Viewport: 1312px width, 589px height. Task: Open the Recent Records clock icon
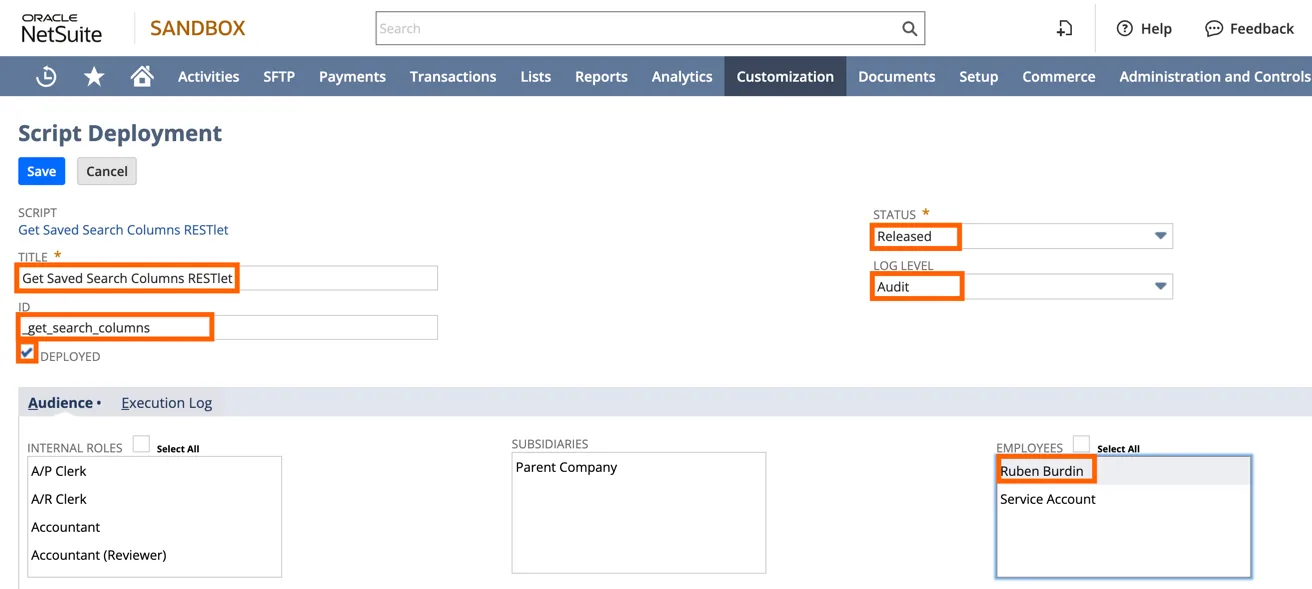tap(46, 76)
